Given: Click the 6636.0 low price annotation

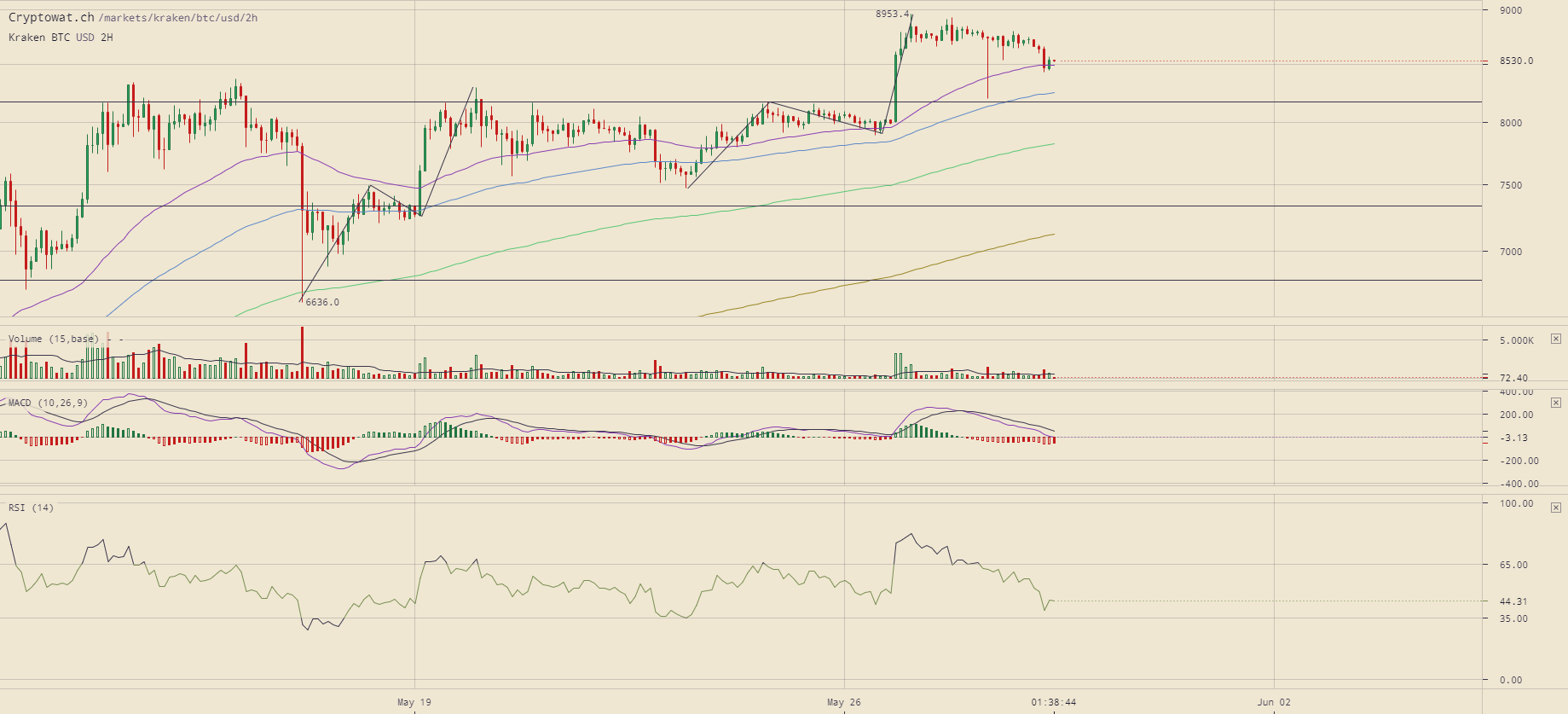Looking at the screenshot, I should coord(322,302).
